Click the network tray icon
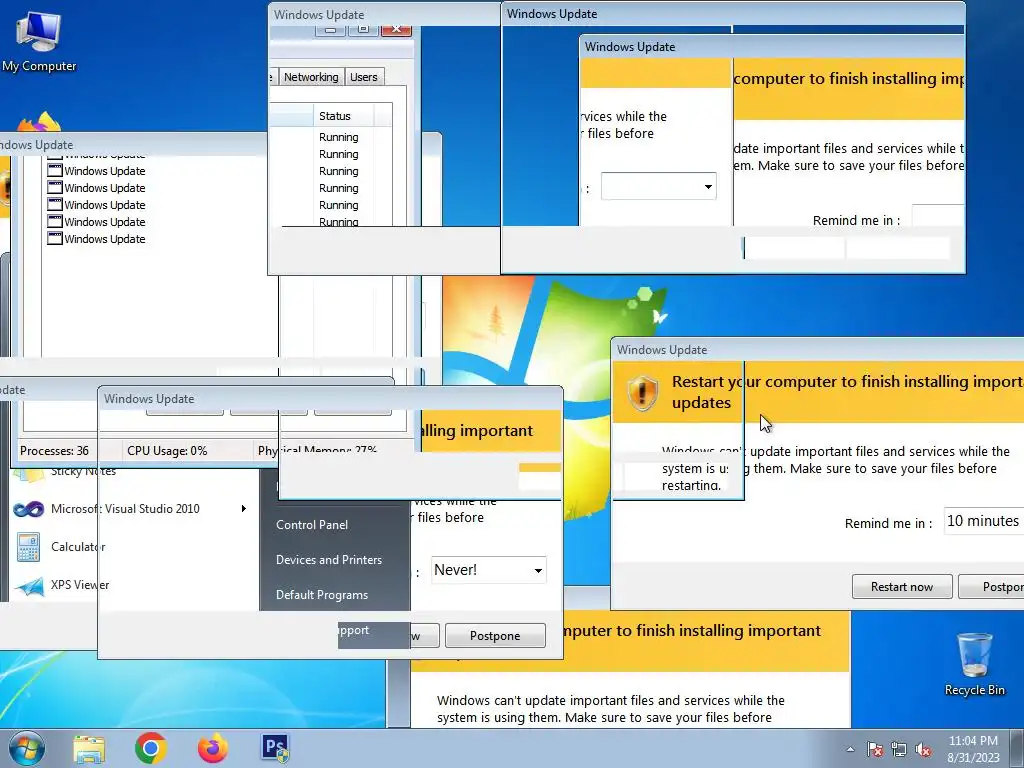The width and height of the screenshot is (1024, 768). click(x=899, y=749)
